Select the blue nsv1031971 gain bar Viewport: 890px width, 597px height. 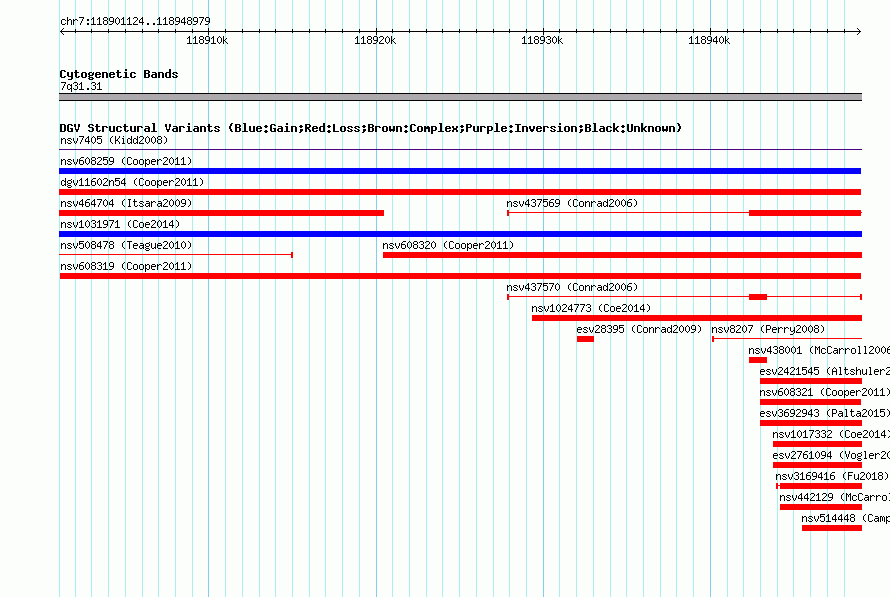[x=460, y=234]
